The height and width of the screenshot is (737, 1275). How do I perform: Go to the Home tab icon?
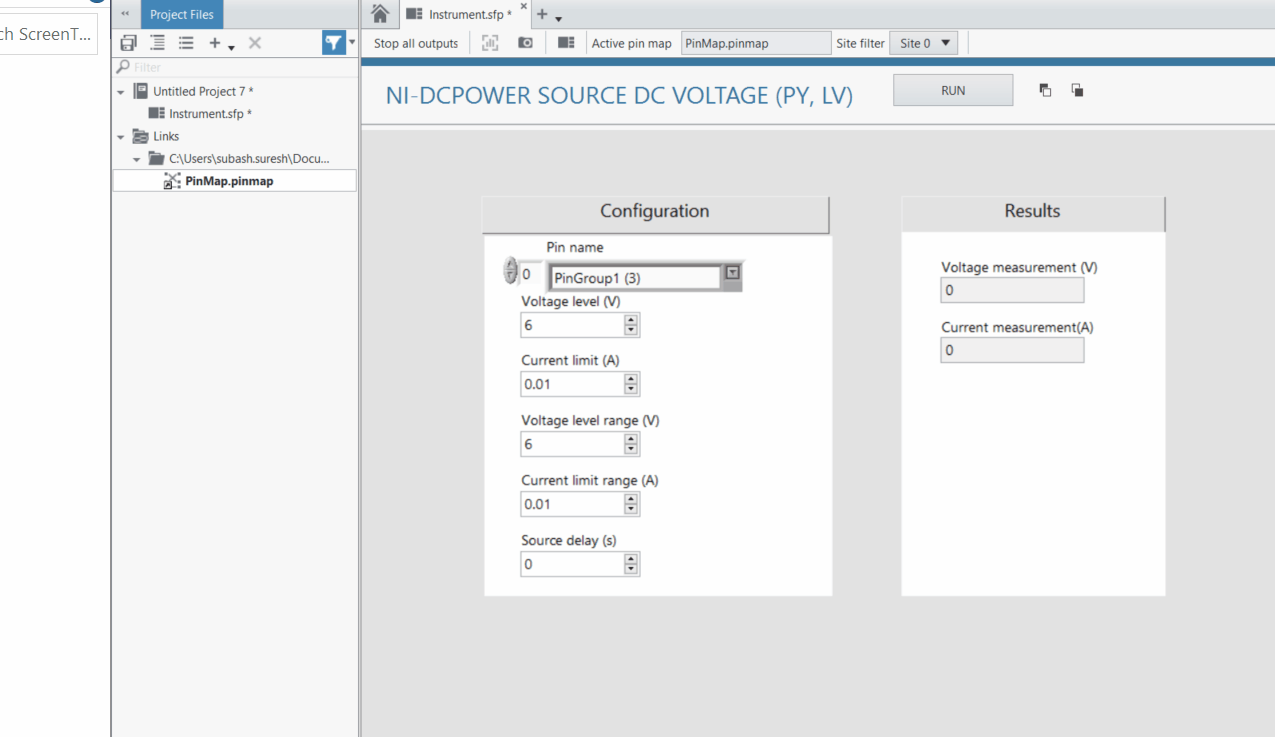[380, 13]
